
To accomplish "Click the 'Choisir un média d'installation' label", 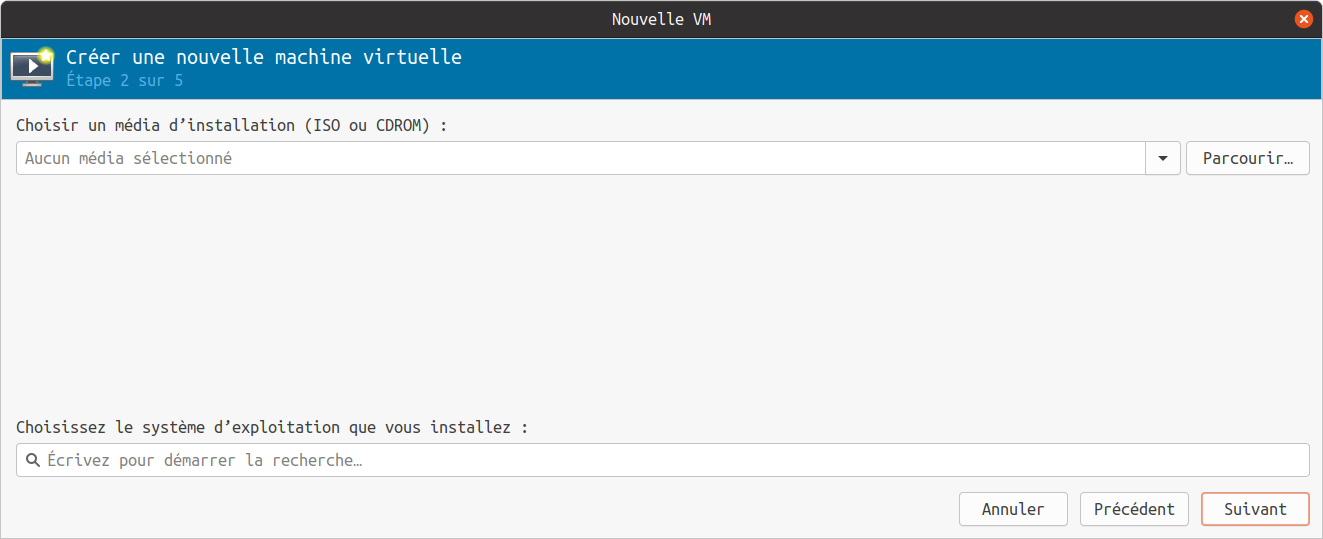I will pyautogui.click(x=150, y=126).
